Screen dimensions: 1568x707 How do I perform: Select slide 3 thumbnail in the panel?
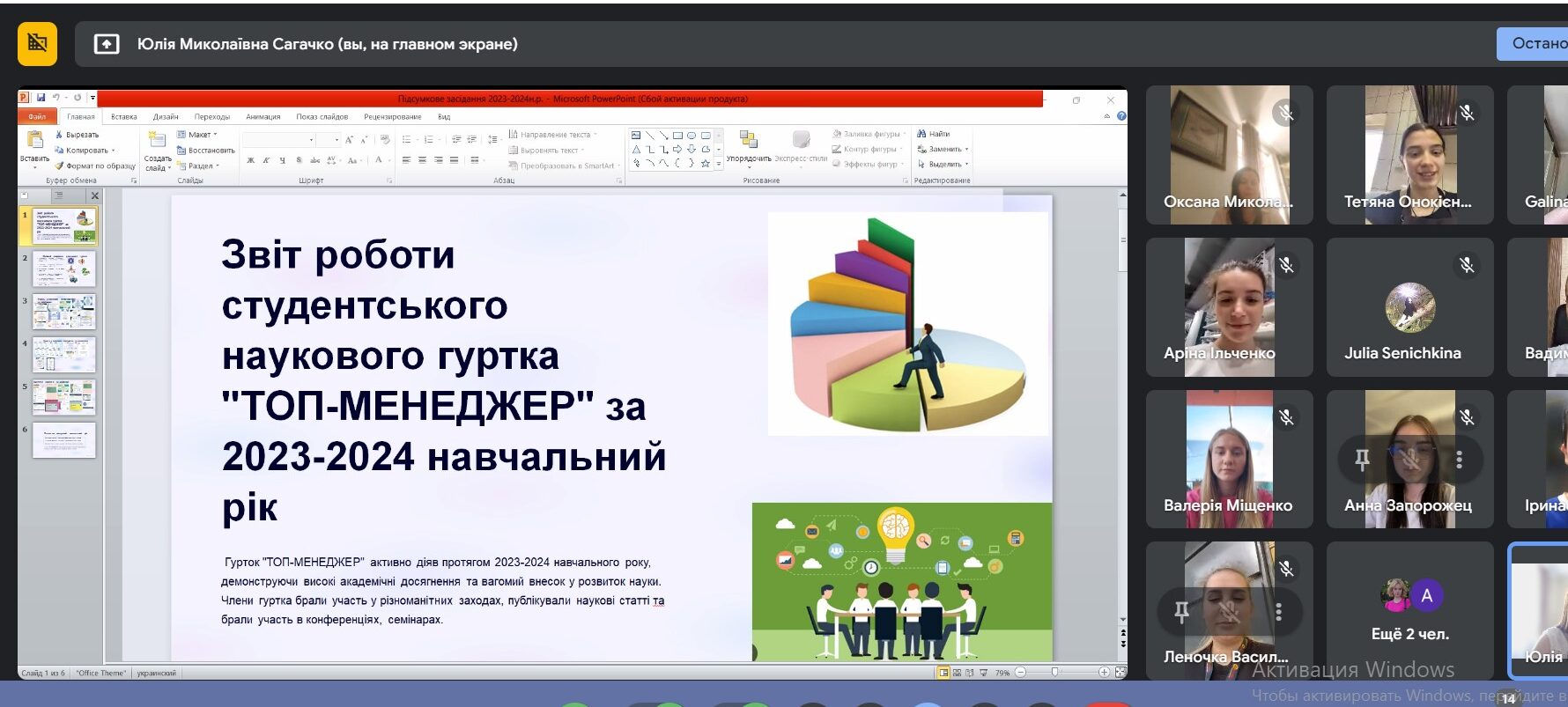pyautogui.click(x=64, y=312)
